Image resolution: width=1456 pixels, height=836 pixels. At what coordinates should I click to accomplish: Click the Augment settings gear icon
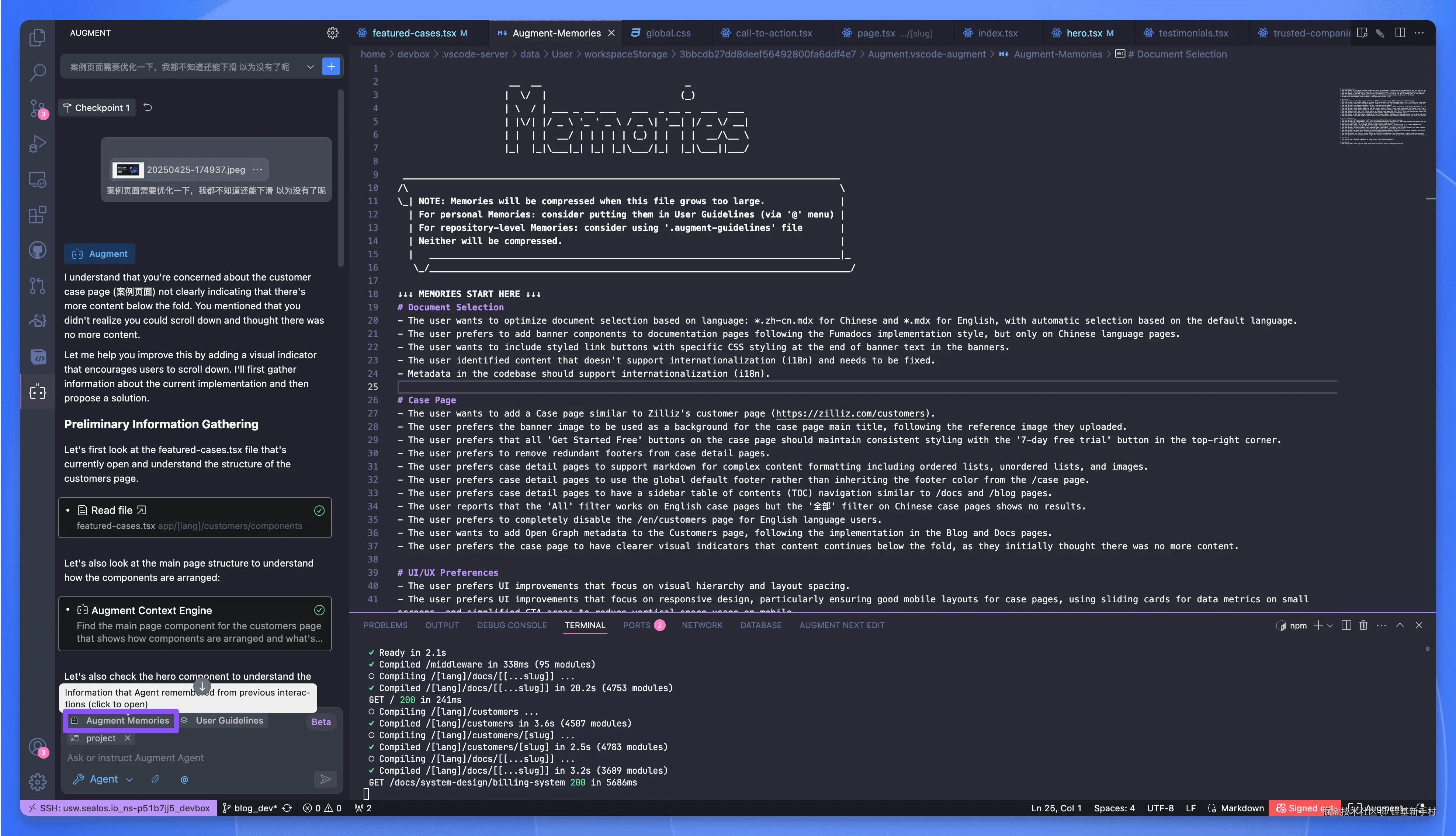pos(332,33)
